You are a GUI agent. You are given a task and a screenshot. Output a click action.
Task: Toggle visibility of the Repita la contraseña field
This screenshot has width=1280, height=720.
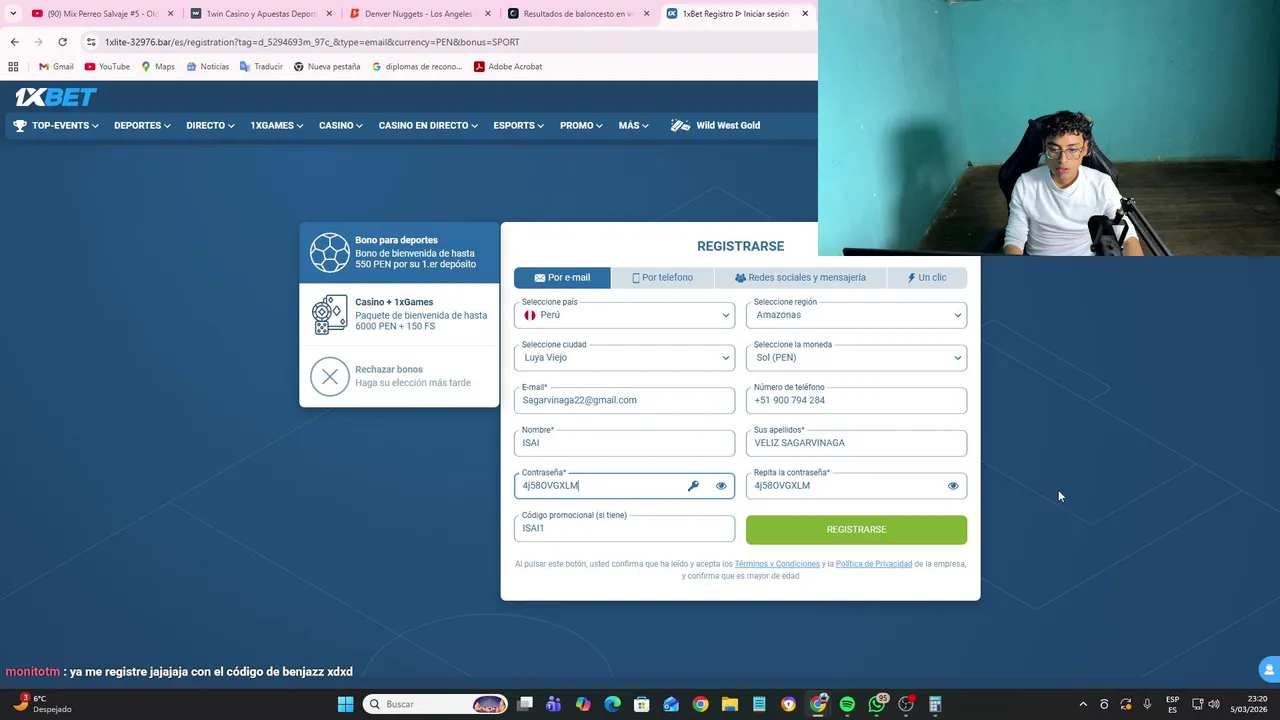pyautogui.click(x=953, y=486)
